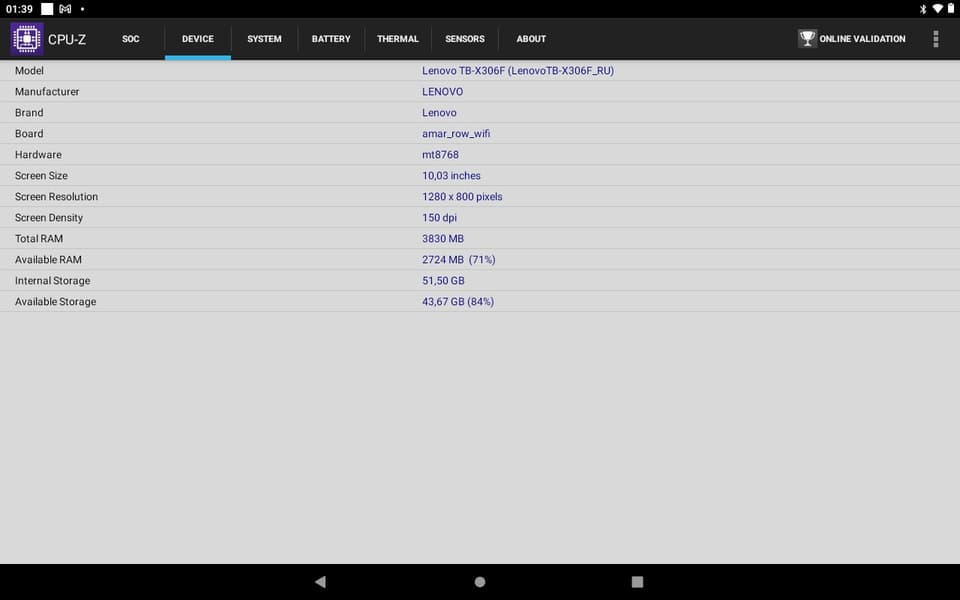Click the status bar clock 01:39
The height and width of the screenshot is (600, 960).
pos(19,9)
